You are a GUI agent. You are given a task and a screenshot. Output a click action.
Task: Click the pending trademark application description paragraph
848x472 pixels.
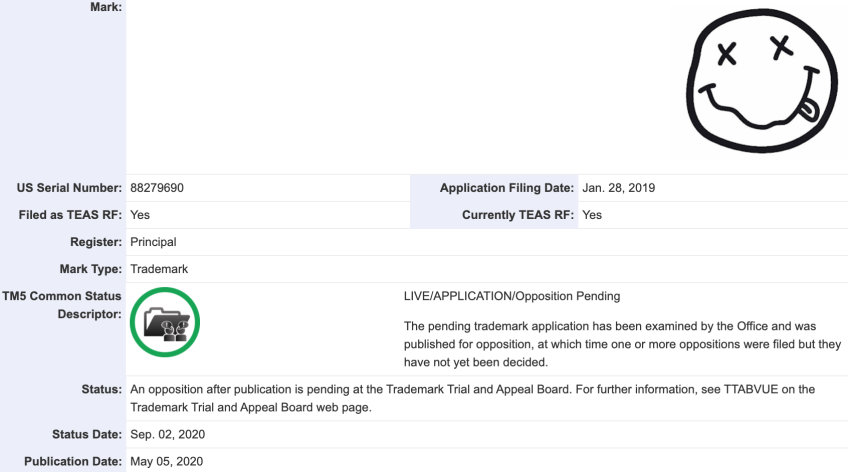(622, 344)
